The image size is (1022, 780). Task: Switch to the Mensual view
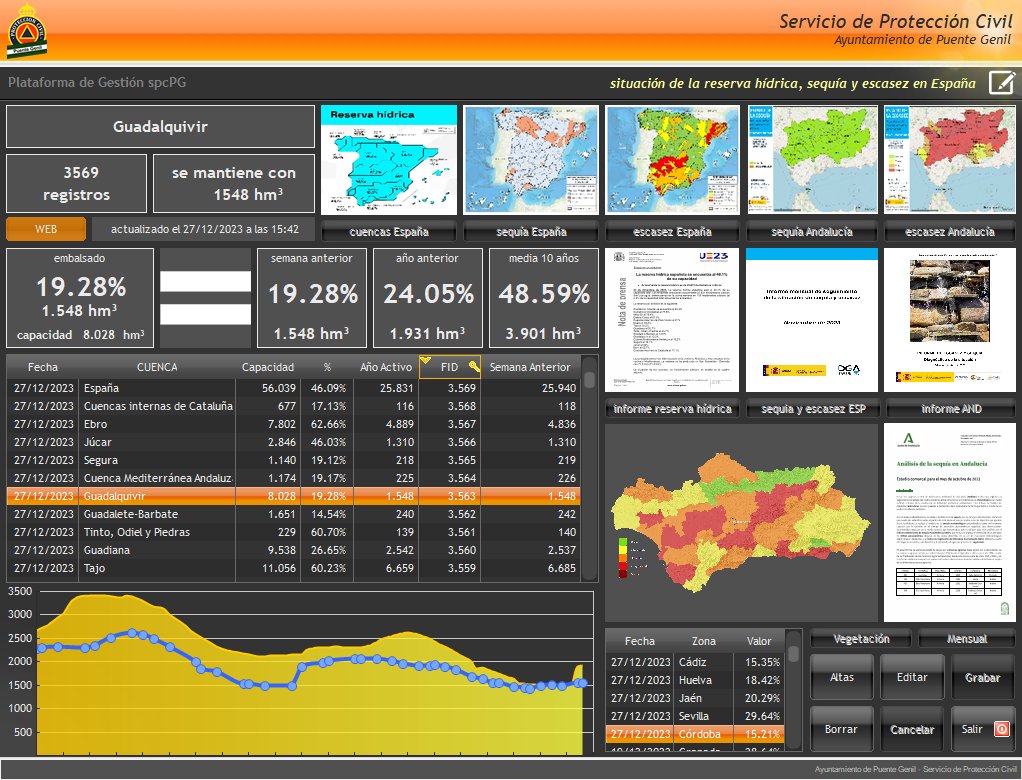[967, 639]
